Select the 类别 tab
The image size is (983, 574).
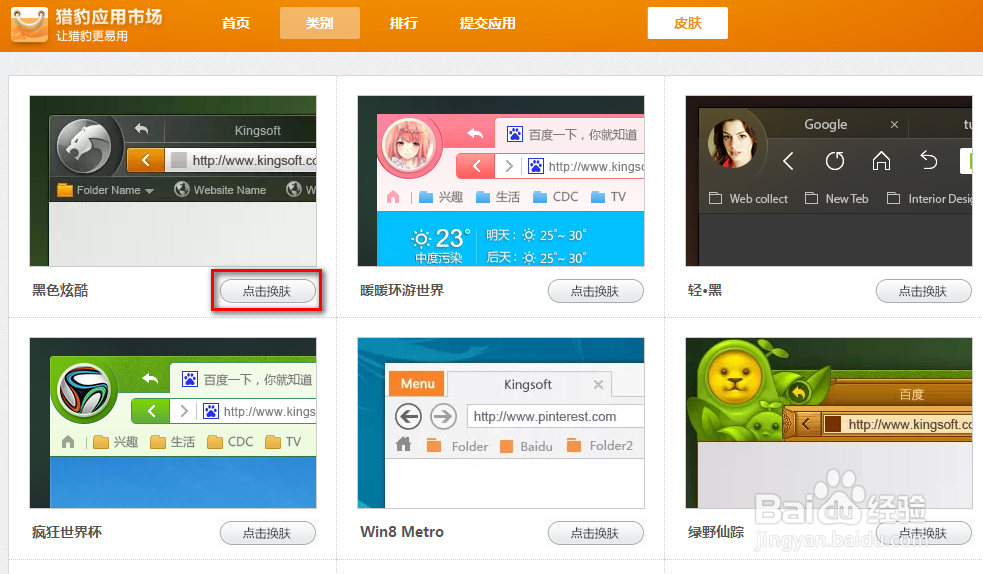(x=320, y=23)
